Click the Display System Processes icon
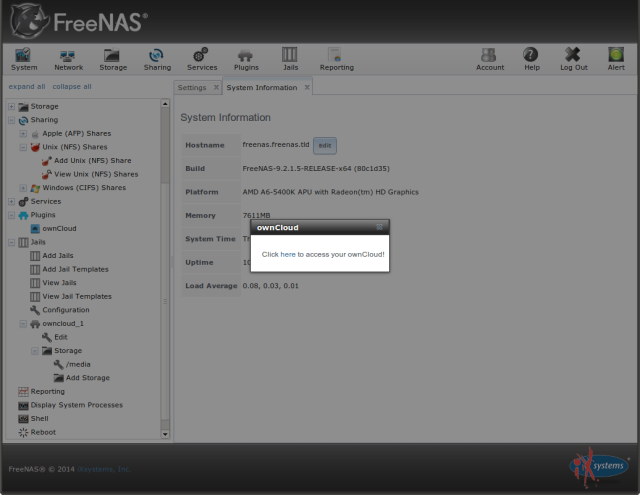 23,405
